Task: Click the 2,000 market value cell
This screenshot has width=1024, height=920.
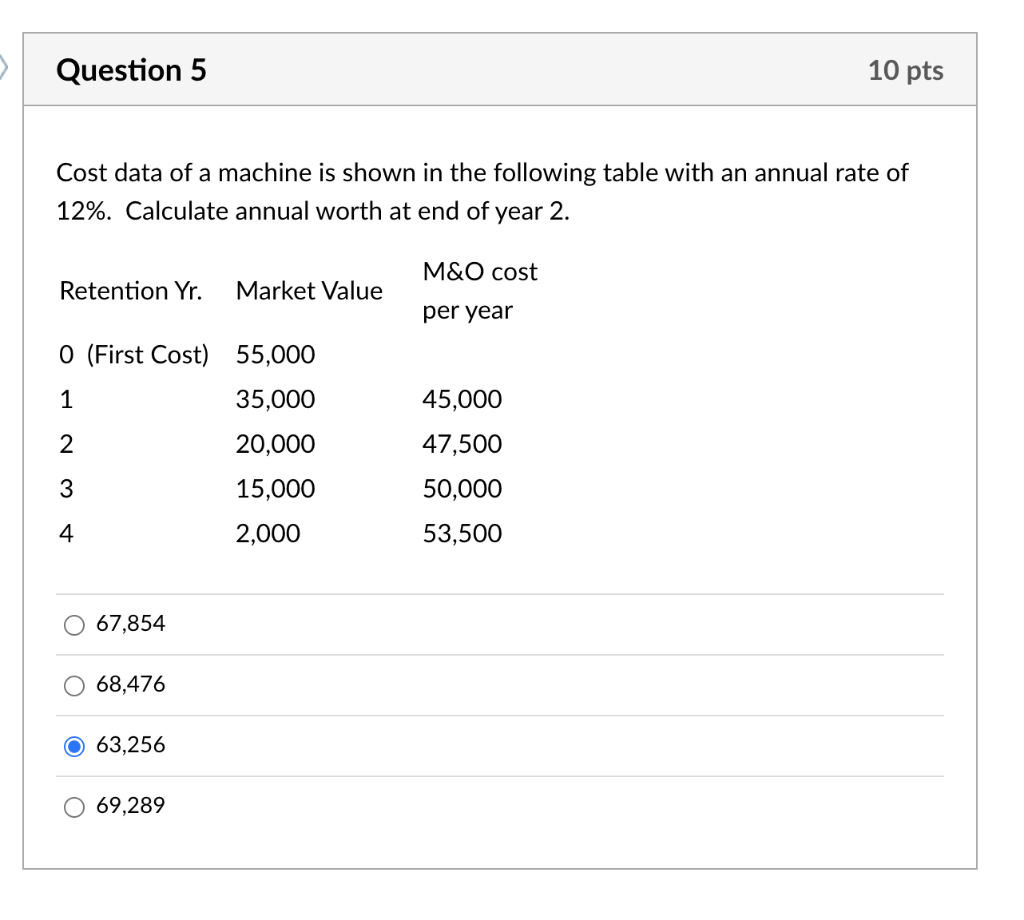Action: (x=266, y=533)
